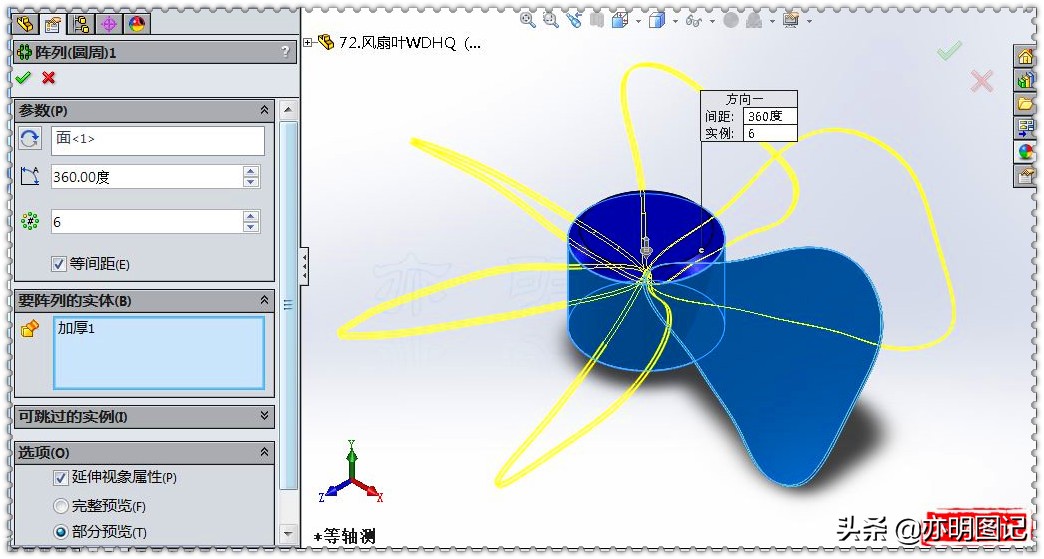
Task: Decrease angle with 360.00度 down arrow
Action: [x=251, y=182]
